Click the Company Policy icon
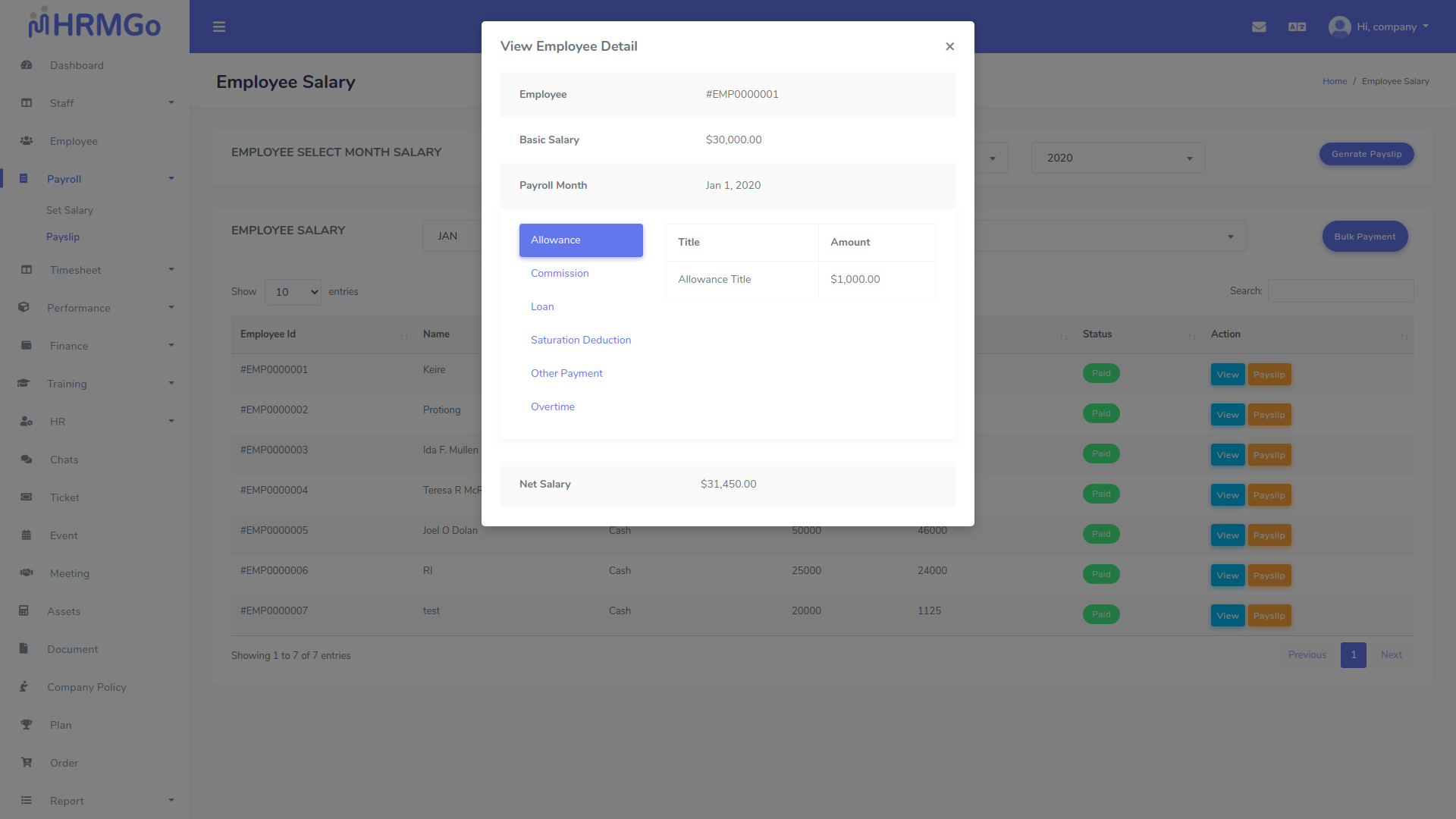The width and height of the screenshot is (1456, 819). pyautogui.click(x=24, y=687)
